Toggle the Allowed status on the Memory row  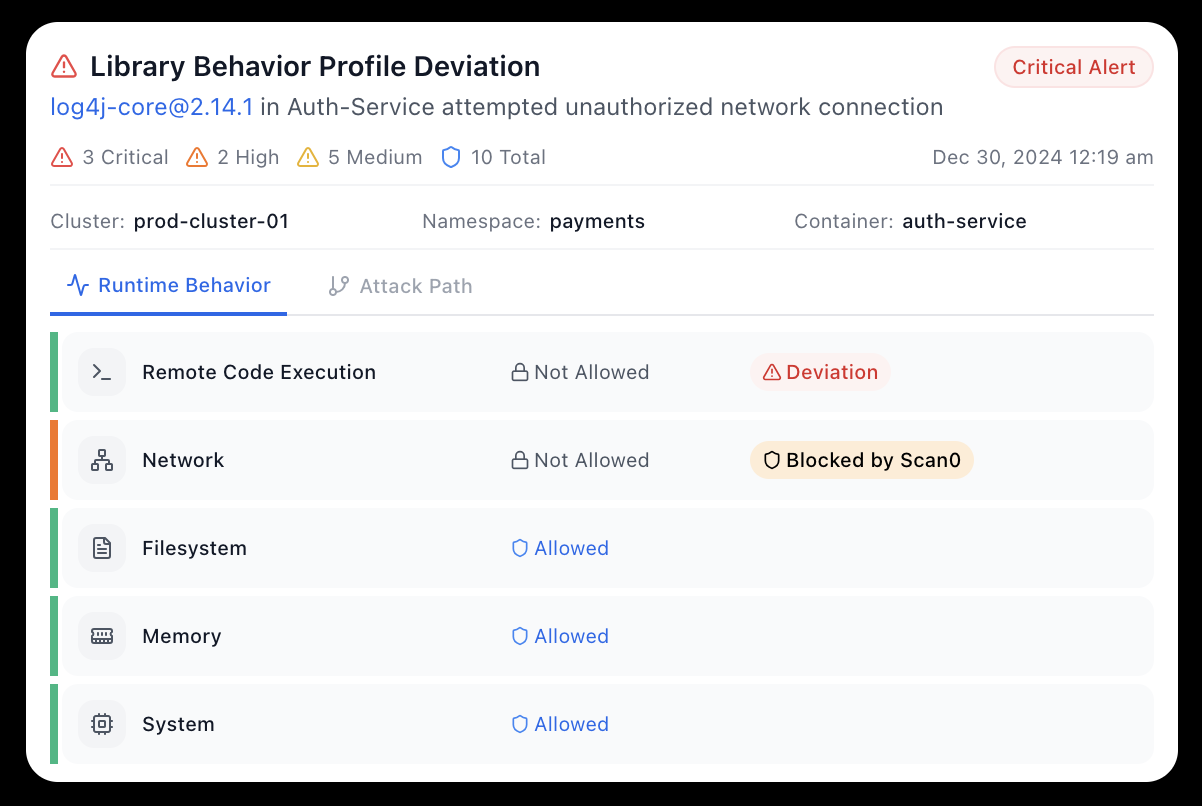559,636
